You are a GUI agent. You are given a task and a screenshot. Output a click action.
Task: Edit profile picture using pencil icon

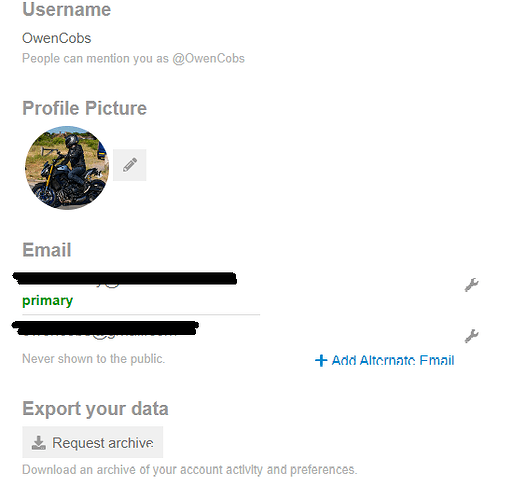point(129,165)
